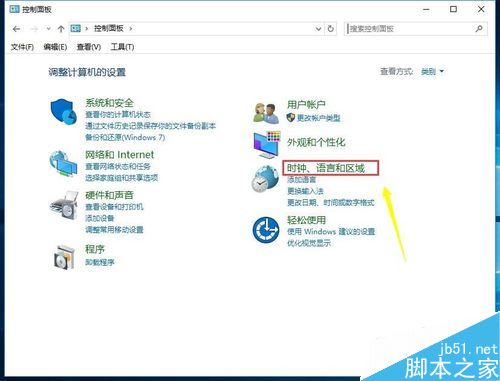Image resolution: width=500 pixels, height=381 pixels.
Task: Expand the chevron before 控制面板 in path
Action: click(x=87, y=29)
